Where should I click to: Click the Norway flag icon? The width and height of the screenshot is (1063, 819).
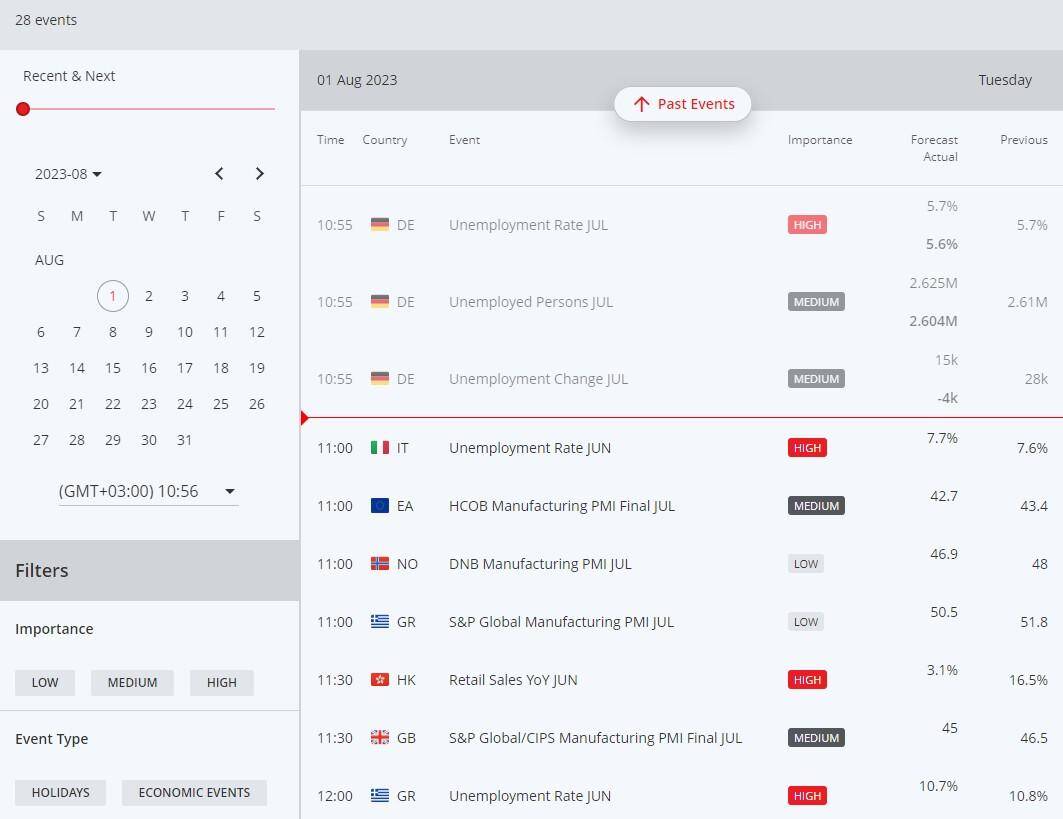380,564
